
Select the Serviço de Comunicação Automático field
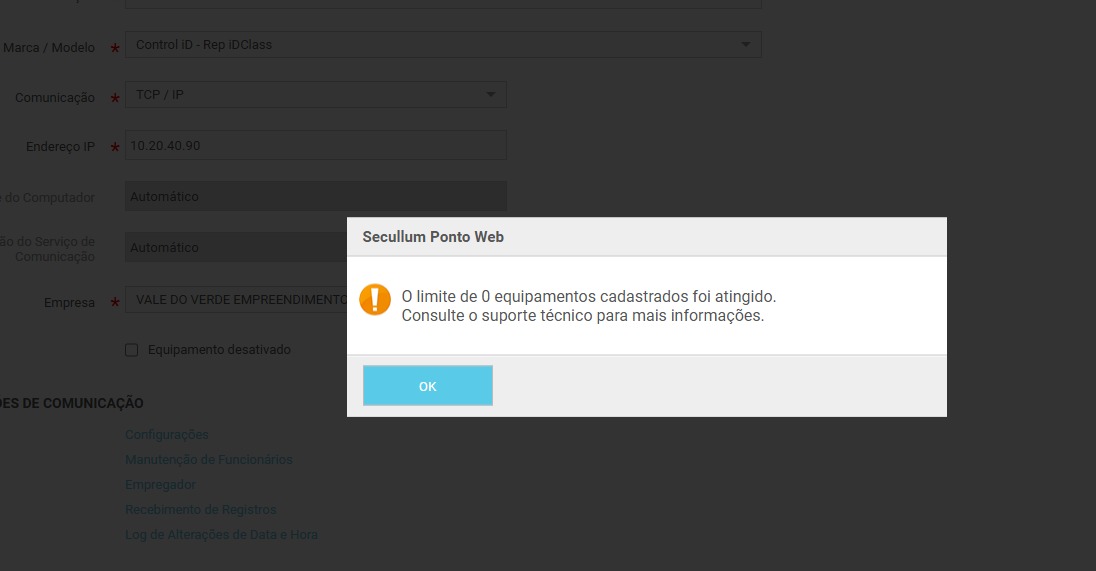pyautogui.click(x=235, y=247)
